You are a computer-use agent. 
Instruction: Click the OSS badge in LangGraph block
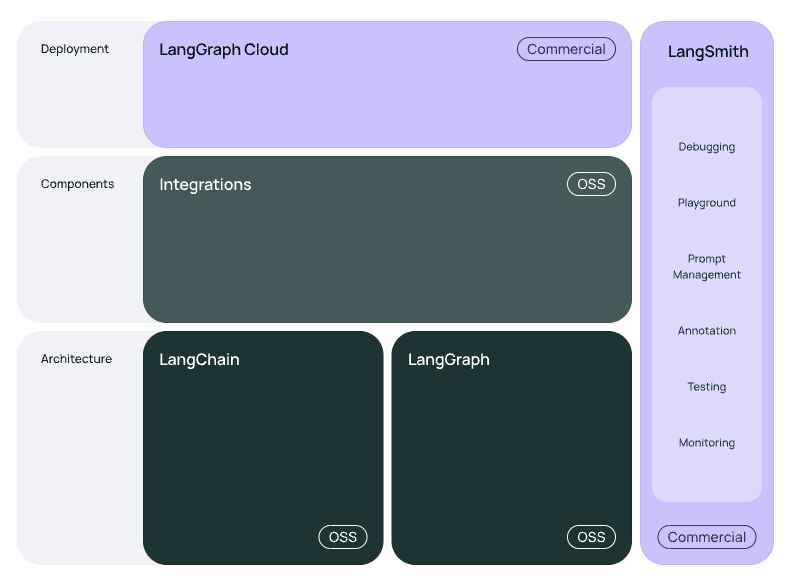coord(591,537)
